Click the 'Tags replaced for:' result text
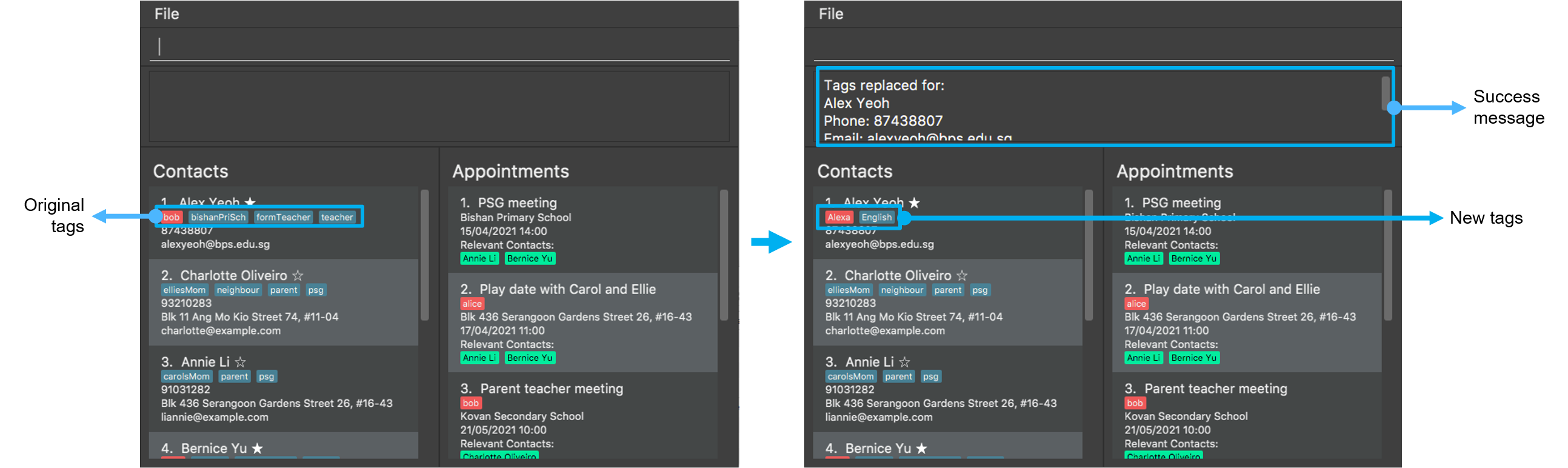This screenshot has width=1568, height=468. (884, 85)
